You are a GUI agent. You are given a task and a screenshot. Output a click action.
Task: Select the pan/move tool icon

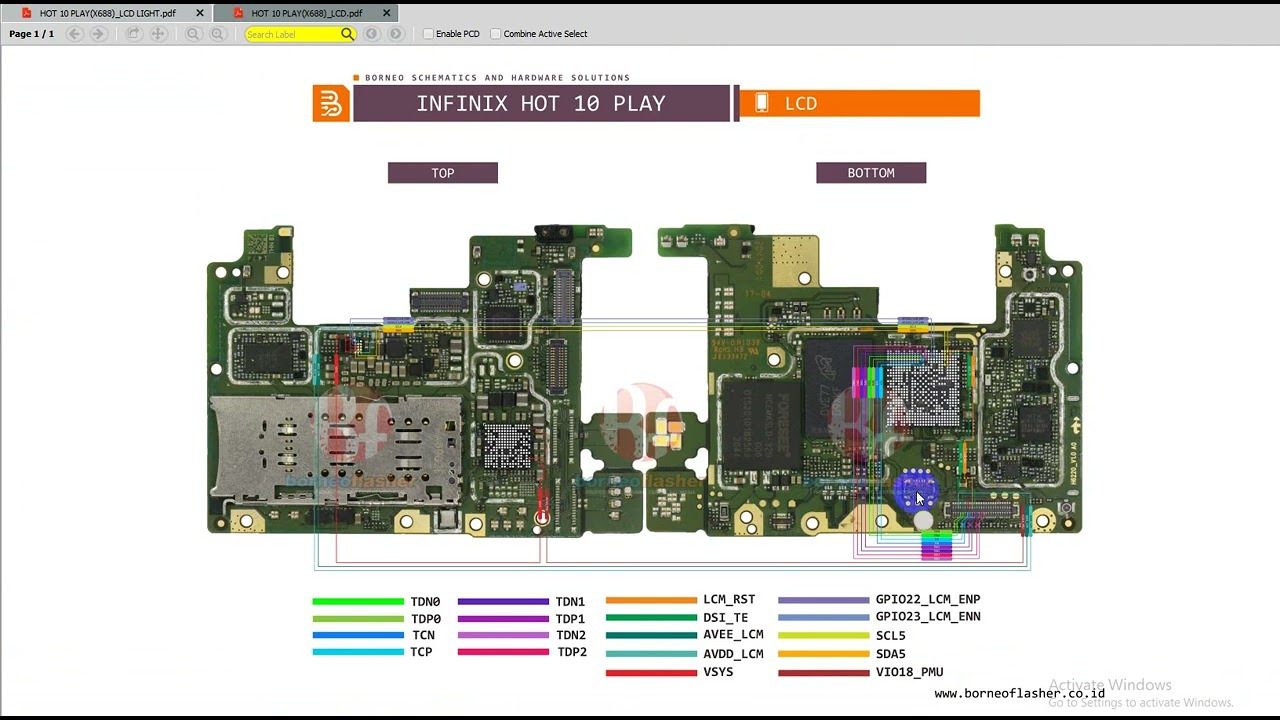pyautogui.click(x=158, y=34)
